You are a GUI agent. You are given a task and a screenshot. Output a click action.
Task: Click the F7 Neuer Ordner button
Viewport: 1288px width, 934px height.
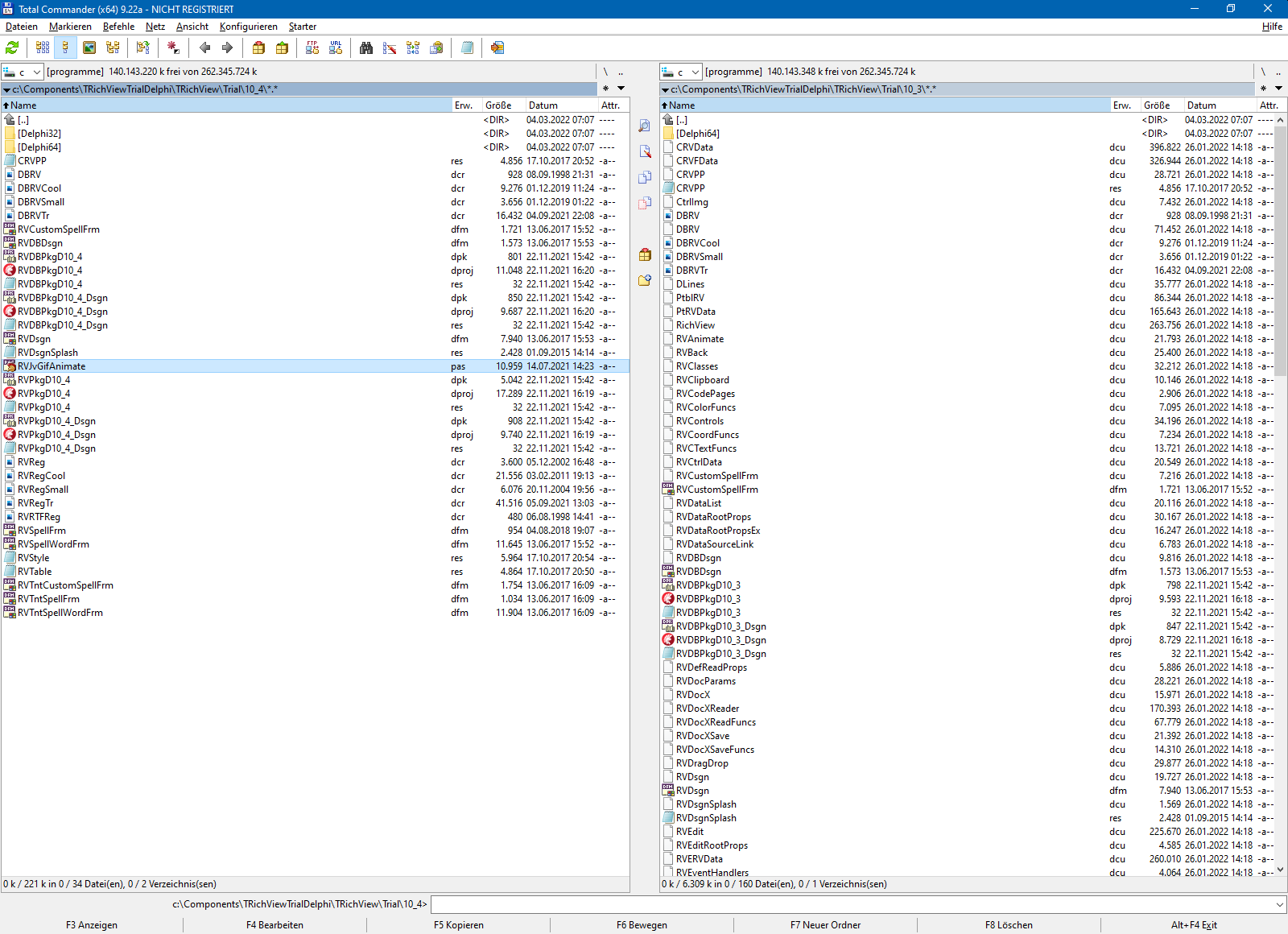point(826,925)
